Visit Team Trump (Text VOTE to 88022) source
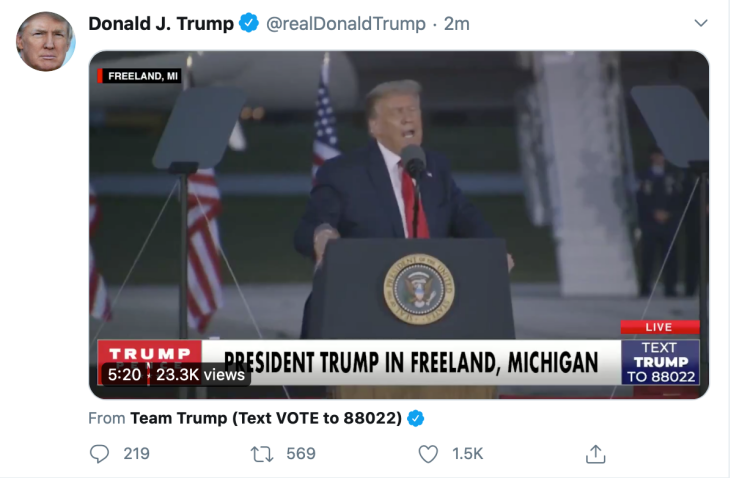This screenshot has width=731, height=478. 266,418
